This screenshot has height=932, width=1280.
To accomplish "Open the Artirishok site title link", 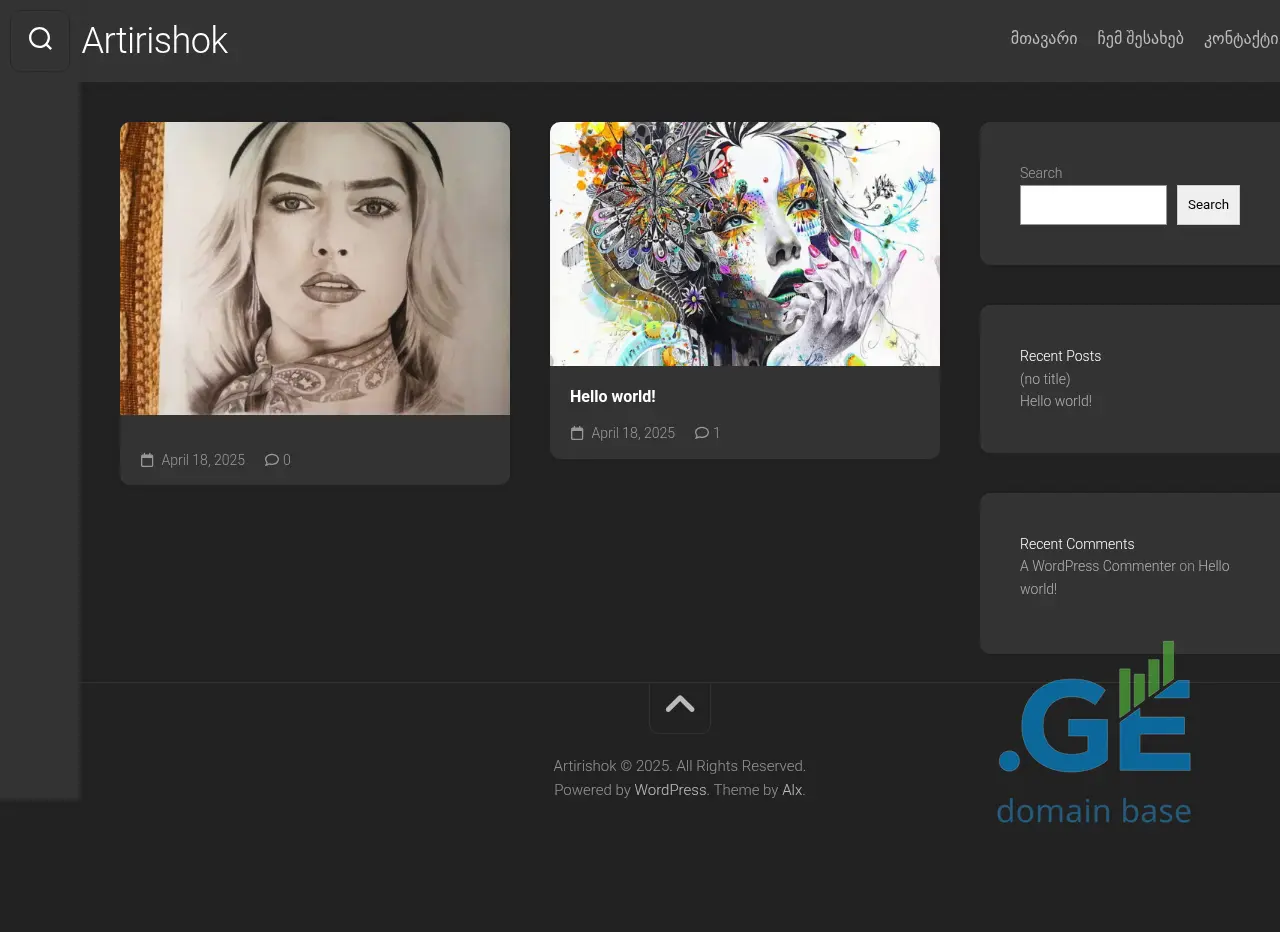I will click(x=155, y=41).
